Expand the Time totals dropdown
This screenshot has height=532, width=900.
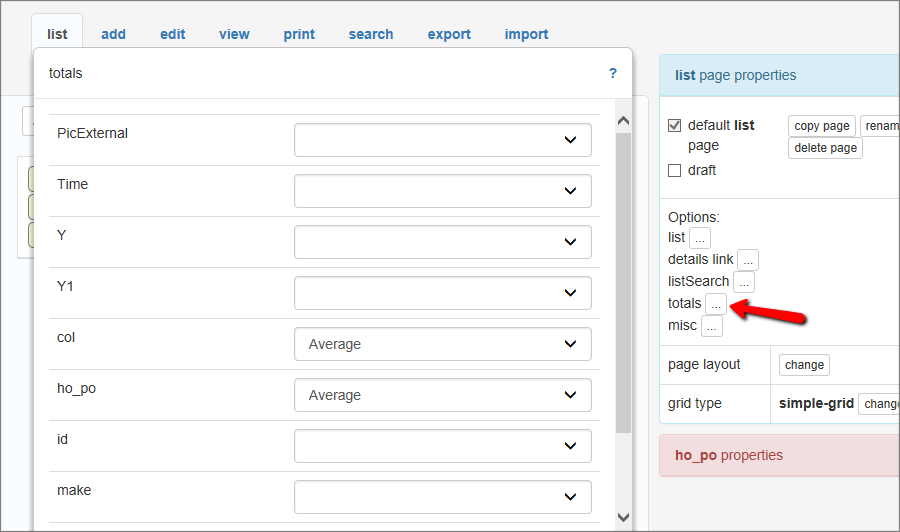442,191
